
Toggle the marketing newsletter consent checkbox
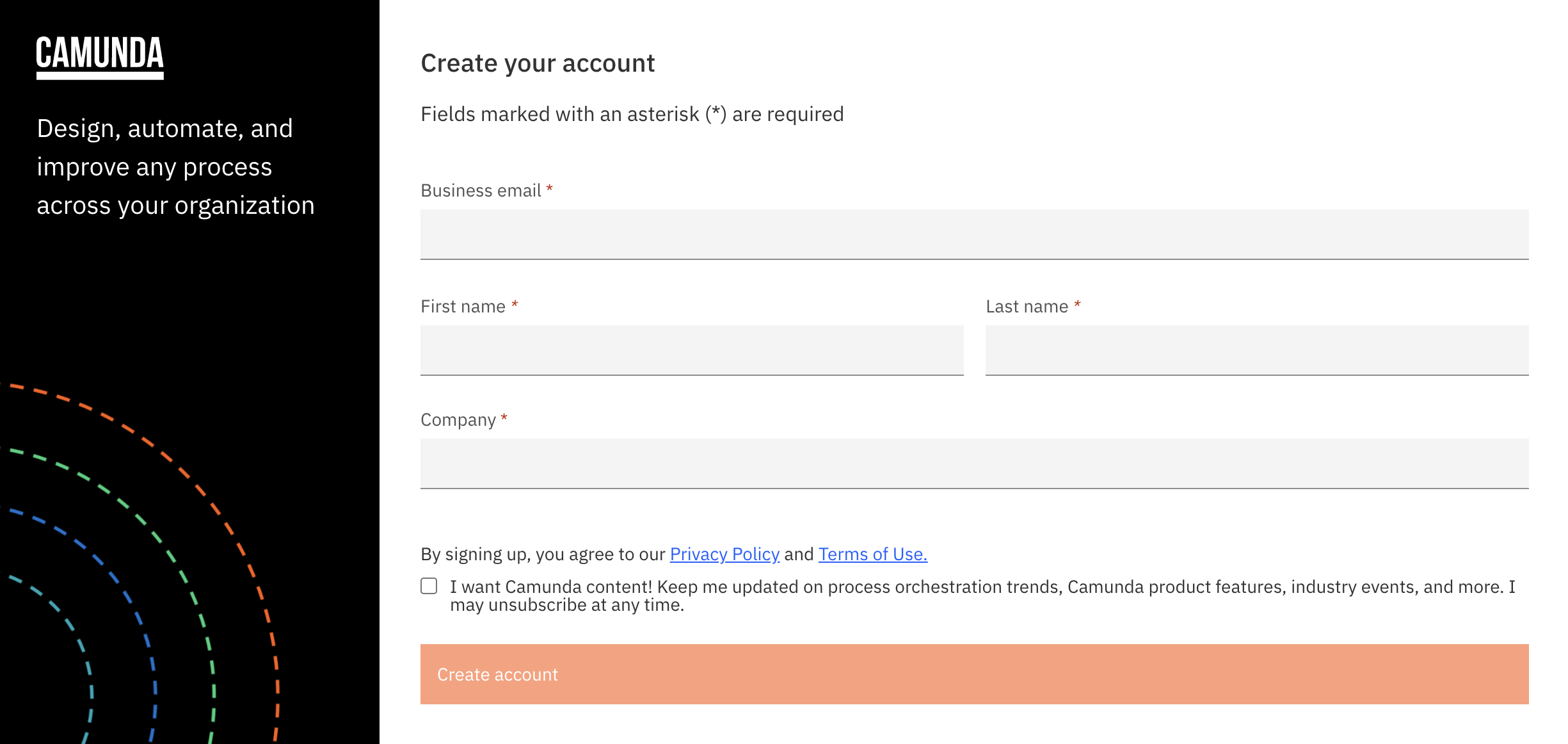[428, 585]
